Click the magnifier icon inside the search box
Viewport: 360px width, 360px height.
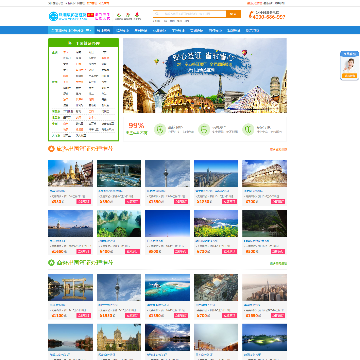coord(156,14)
